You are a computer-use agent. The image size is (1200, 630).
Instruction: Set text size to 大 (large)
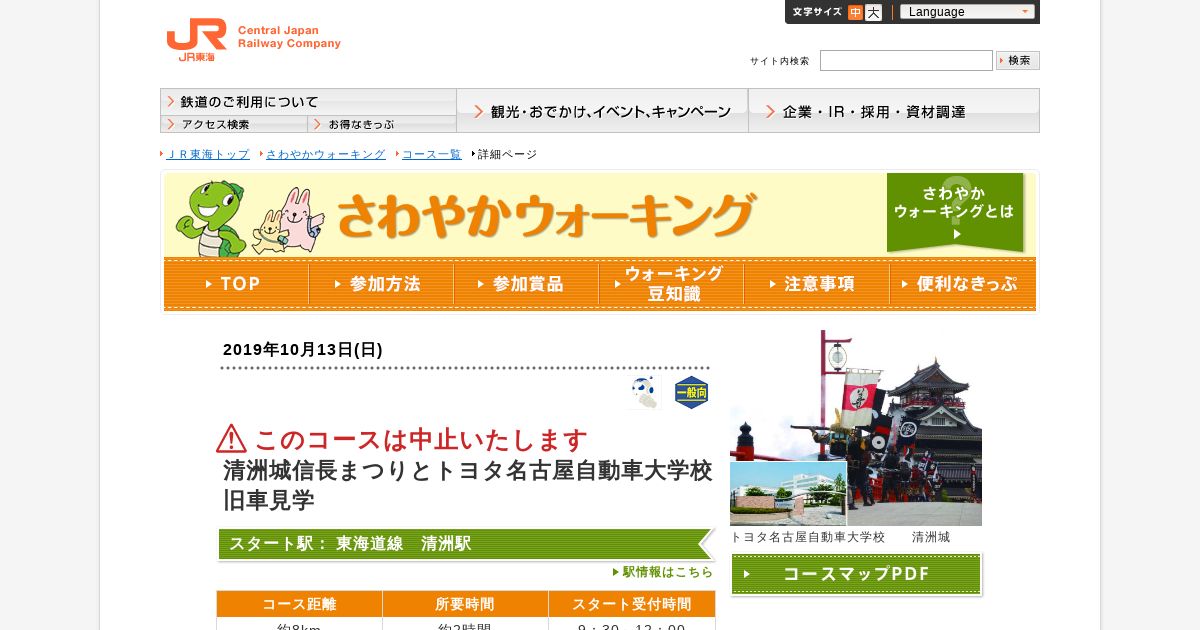(x=873, y=12)
